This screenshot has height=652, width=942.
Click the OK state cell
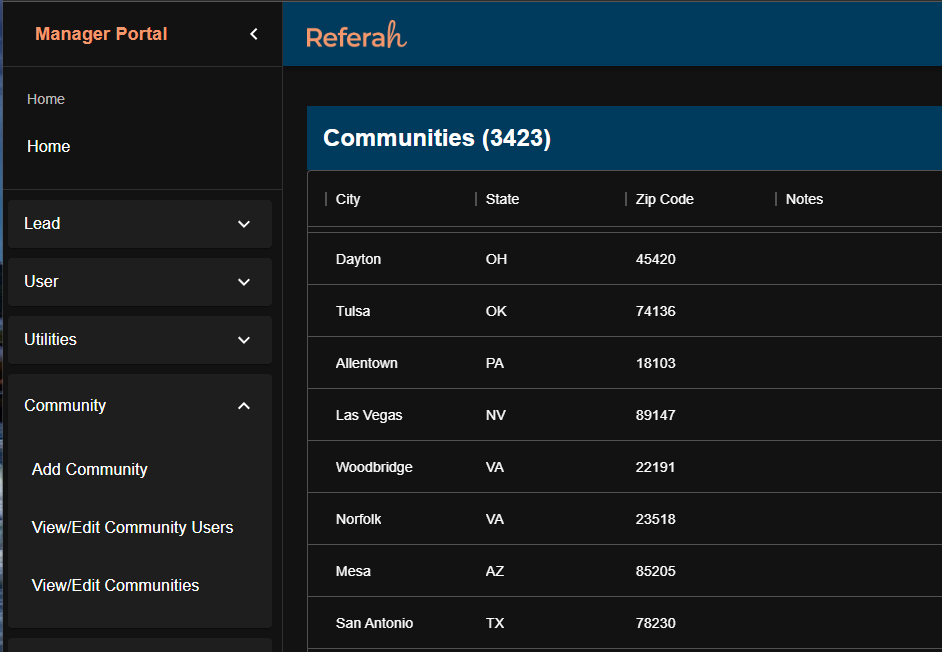tap(496, 311)
